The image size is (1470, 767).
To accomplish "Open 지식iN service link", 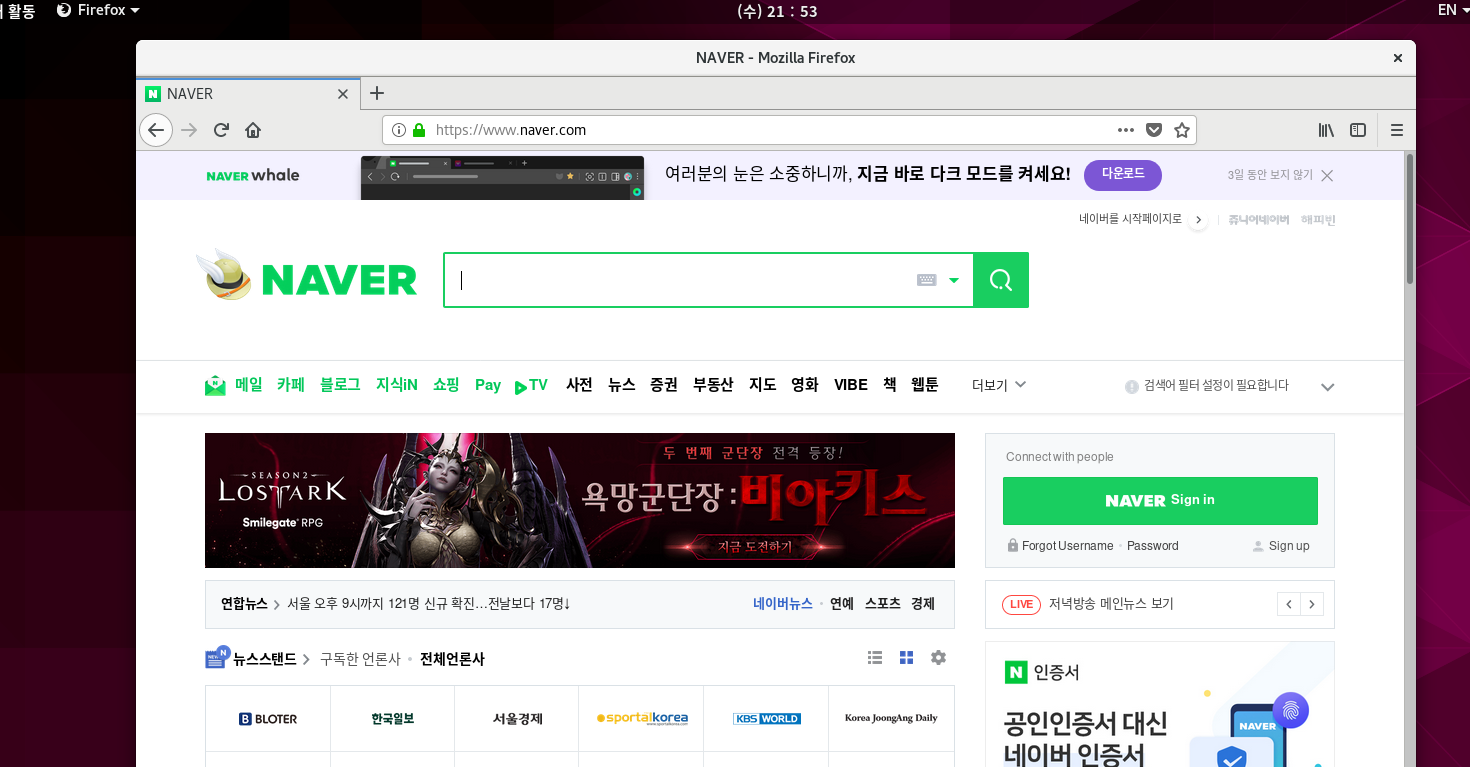I will (397, 385).
